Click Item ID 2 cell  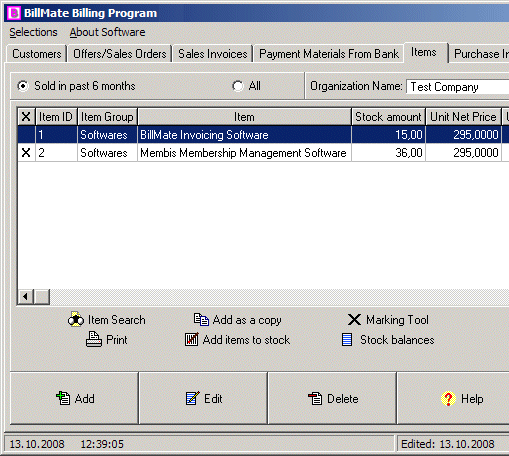[56, 153]
